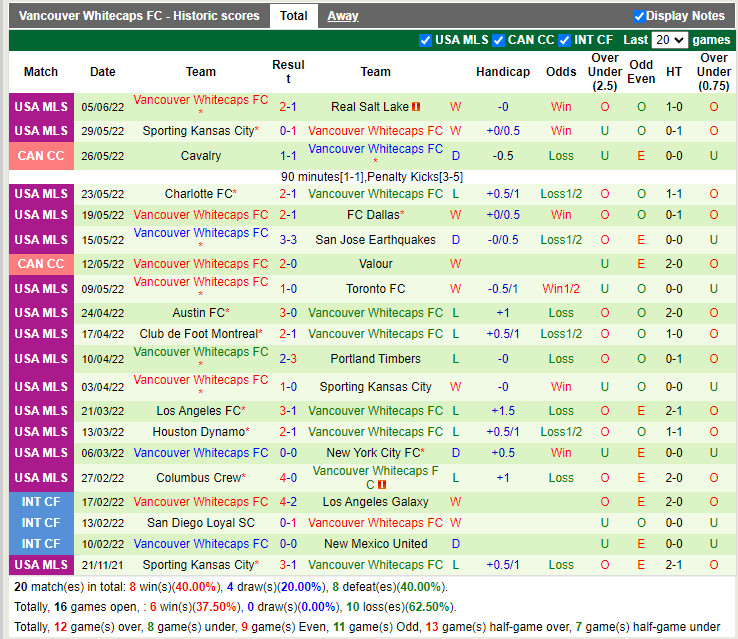The image size is (738, 639).
Task: Click the 2-1 result for 05/06/22 match
Action: coord(288,107)
